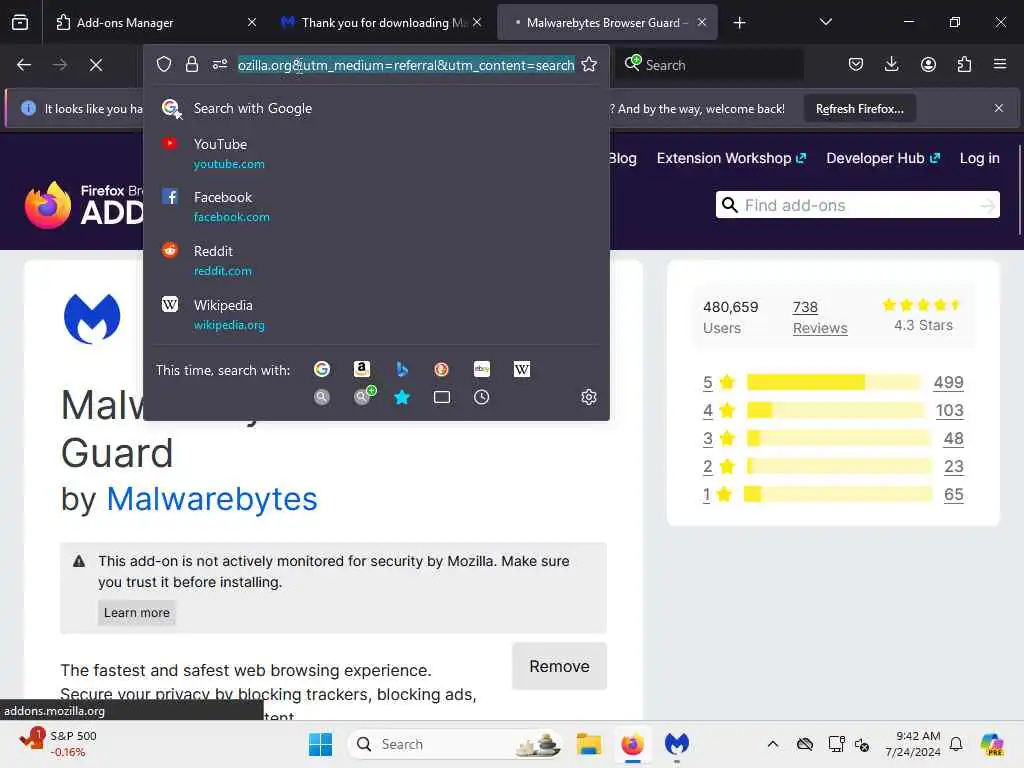Click the Windows taskbar Search box
Viewport: 1024px width, 768px height.
[455, 744]
